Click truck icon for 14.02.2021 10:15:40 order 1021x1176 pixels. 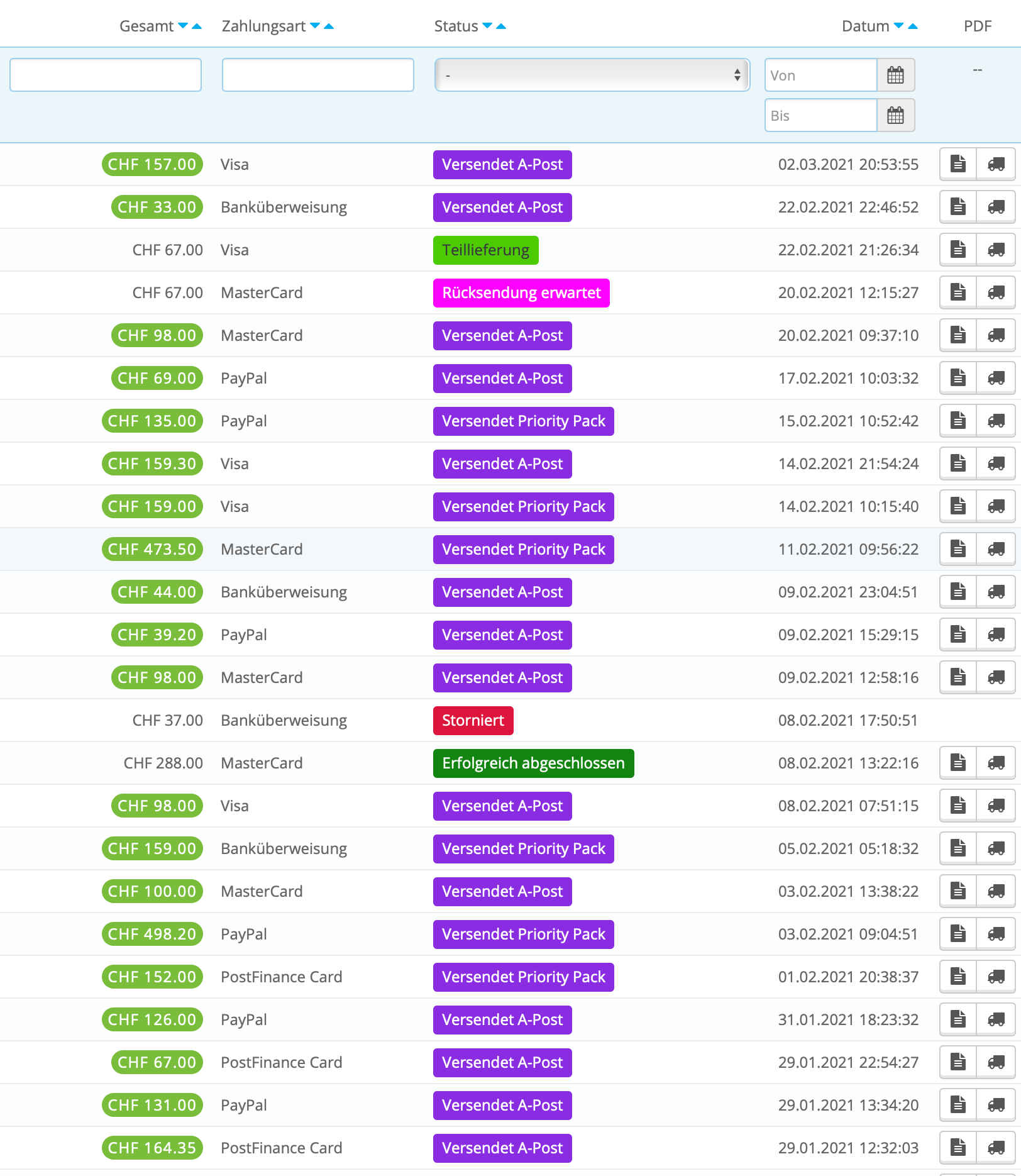pos(996,506)
